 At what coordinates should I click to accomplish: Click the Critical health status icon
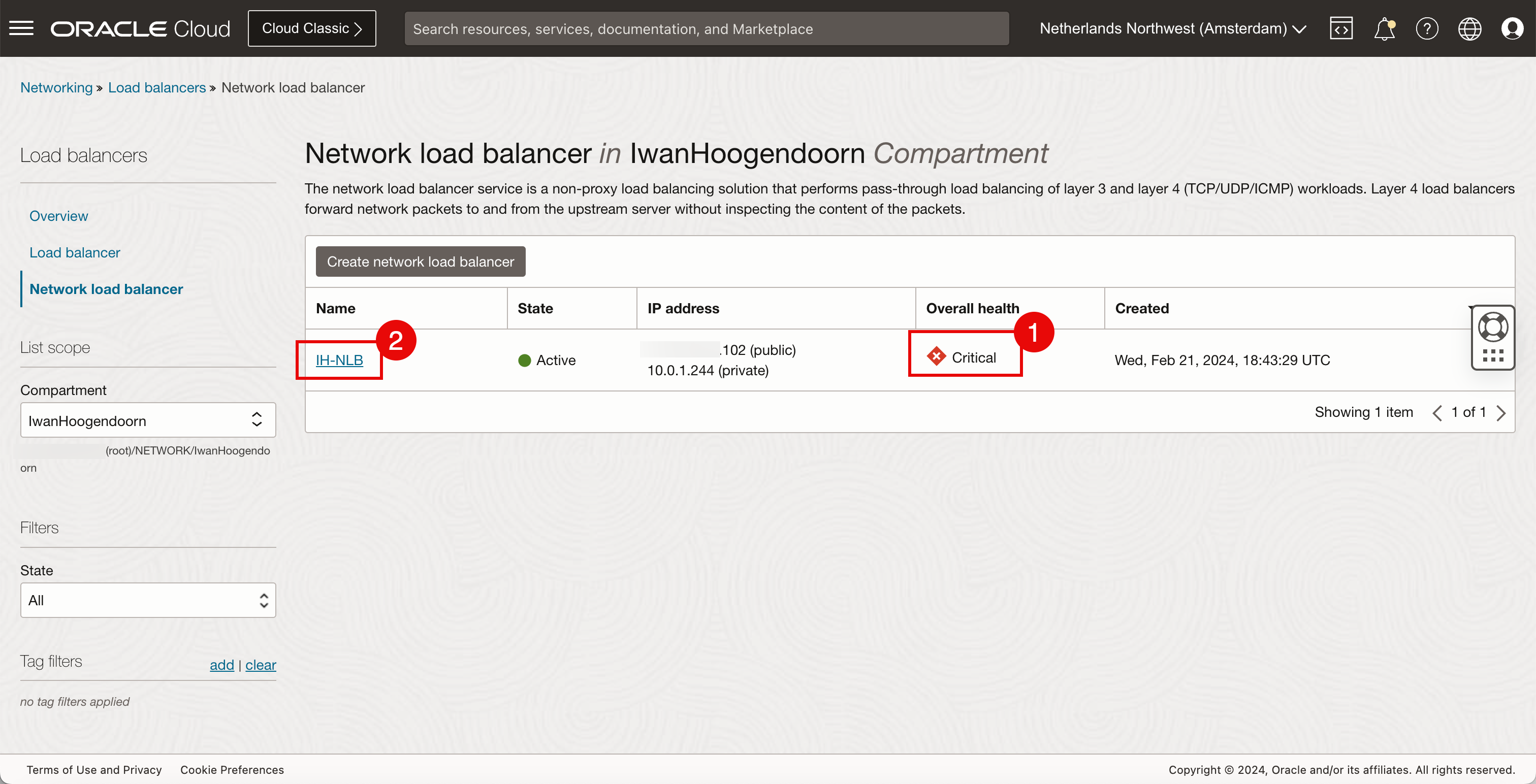click(x=936, y=356)
